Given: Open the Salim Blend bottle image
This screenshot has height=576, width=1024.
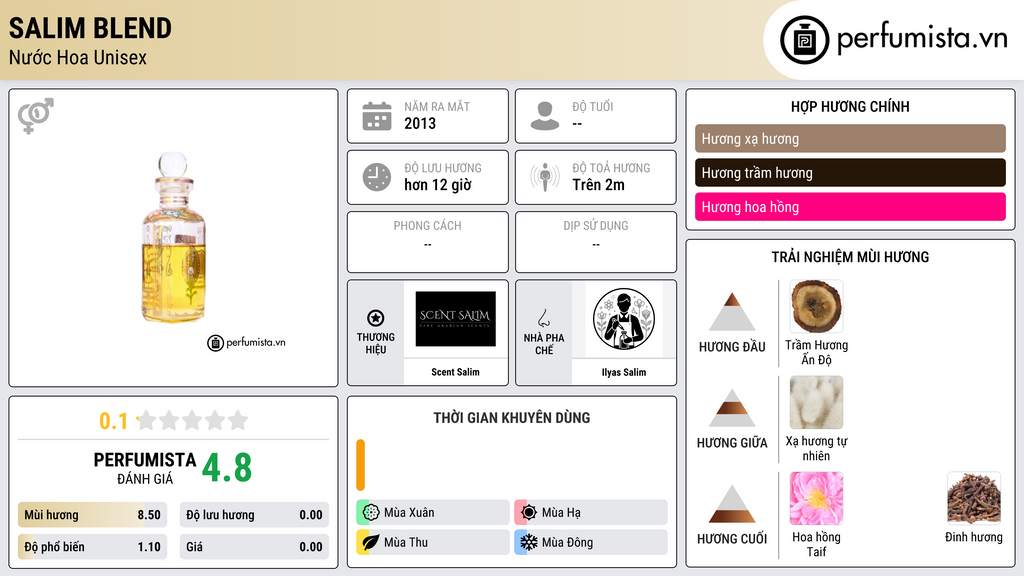Looking at the screenshot, I should point(174,237).
